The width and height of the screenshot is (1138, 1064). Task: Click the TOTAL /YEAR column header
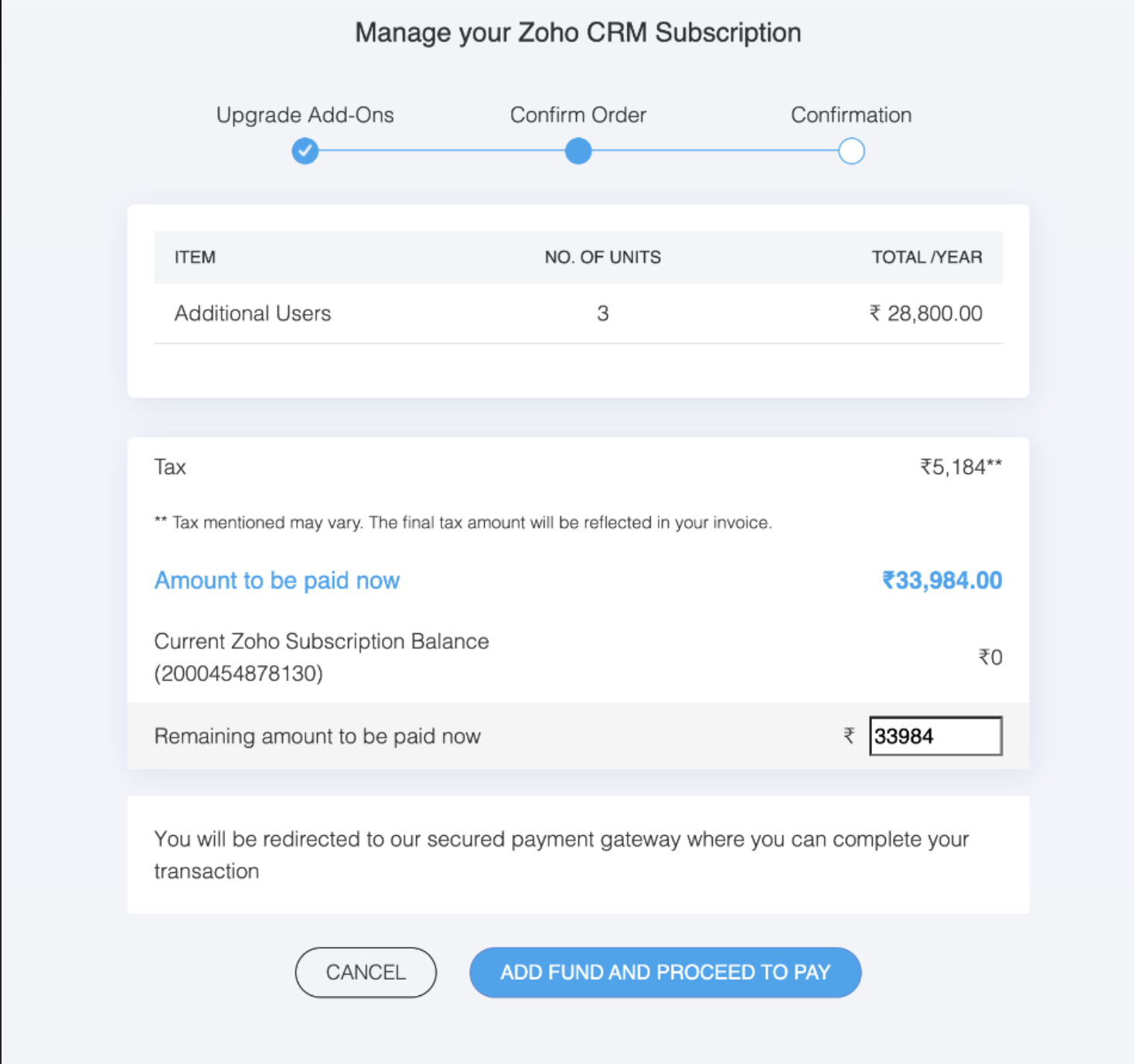(926, 257)
